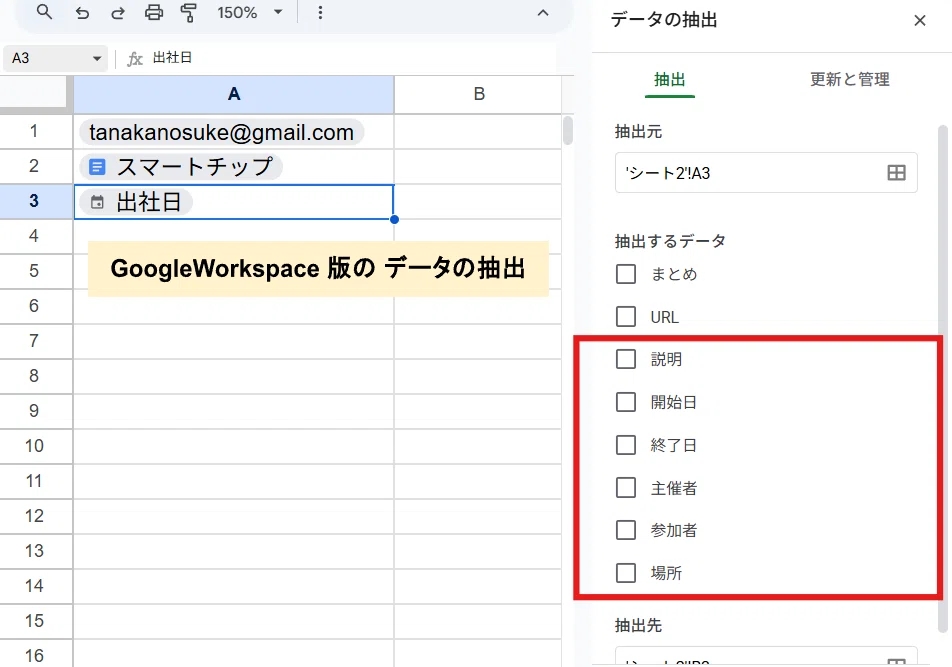Click the GoogleWorkspace 版の データの抽出 text box

(318, 269)
